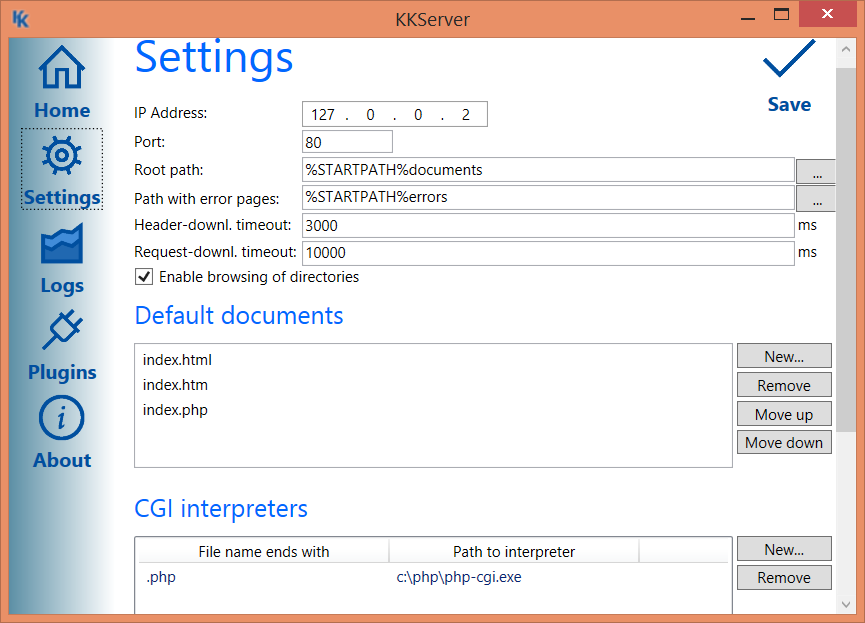This screenshot has height=623, width=865.
Task: Click Move up for default documents
Action: point(784,414)
